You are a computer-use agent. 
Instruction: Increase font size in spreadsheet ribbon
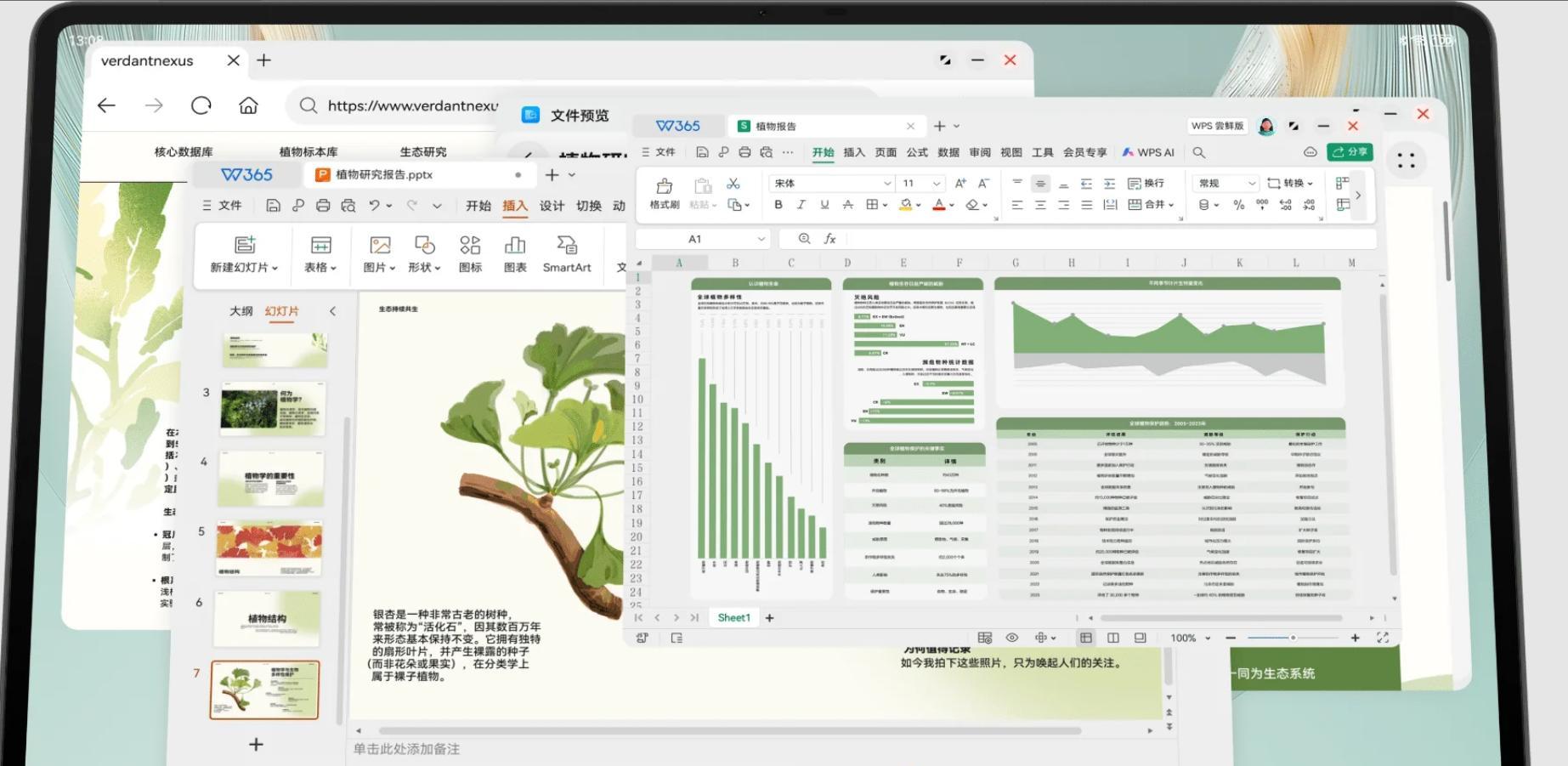point(960,183)
